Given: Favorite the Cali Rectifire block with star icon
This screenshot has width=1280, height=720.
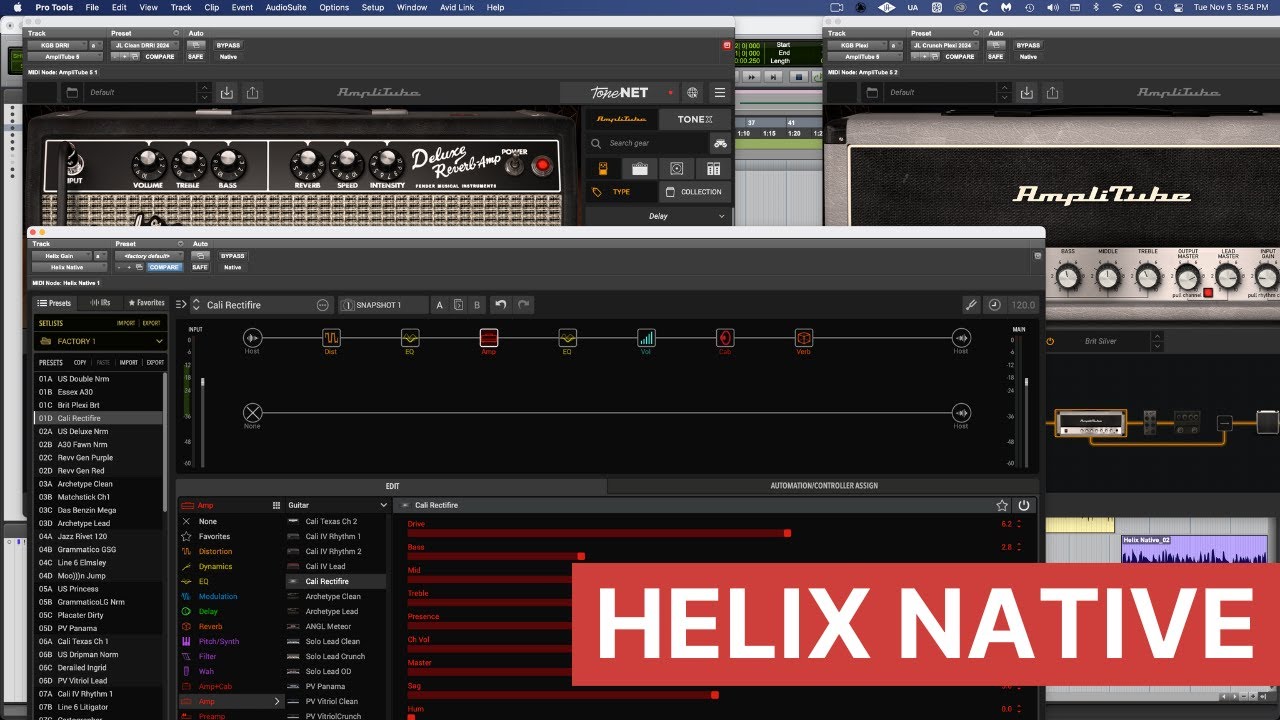Looking at the screenshot, I should 1002,505.
